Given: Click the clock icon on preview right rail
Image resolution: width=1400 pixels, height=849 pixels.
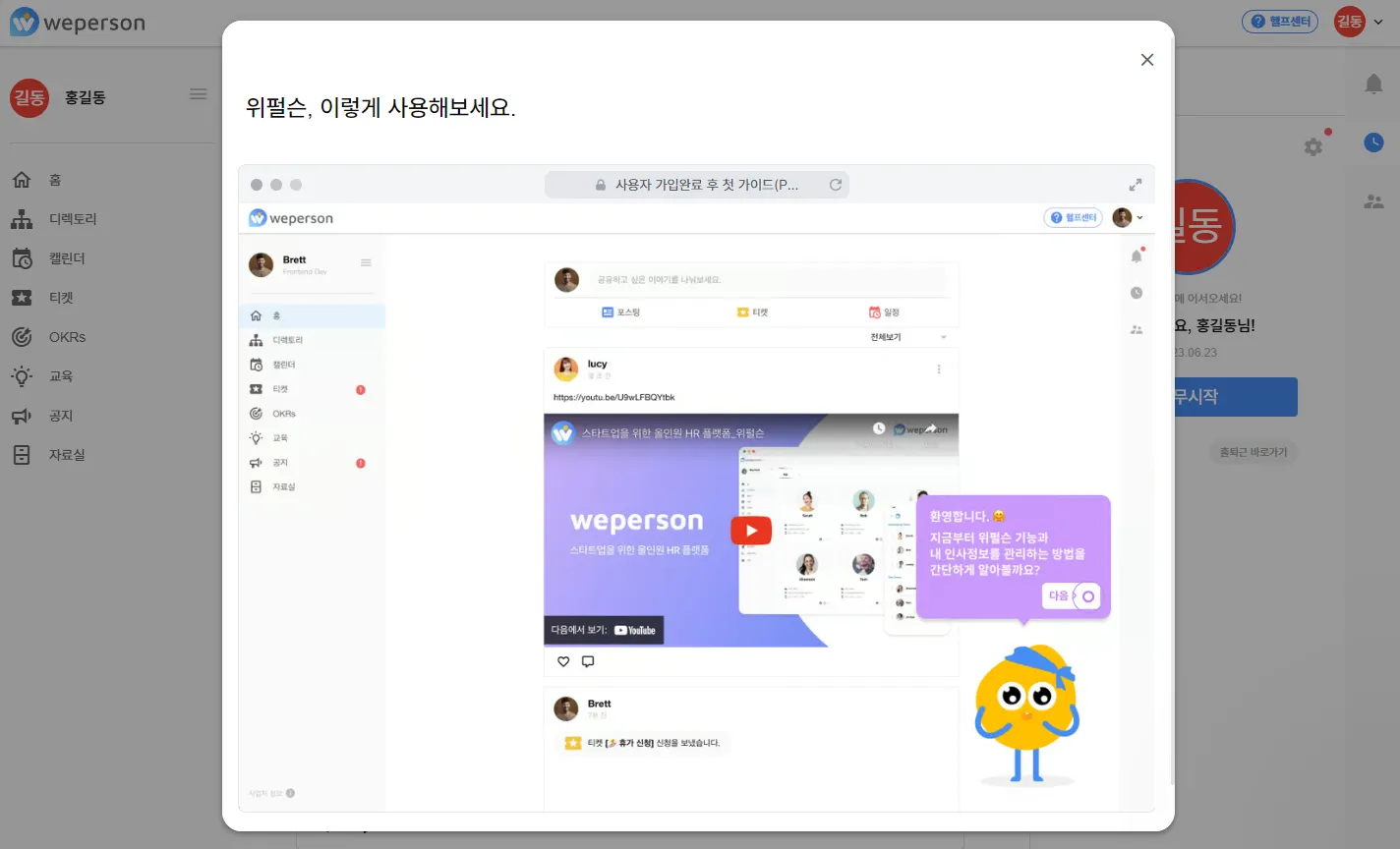Looking at the screenshot, I should [x=1137, y=293].
